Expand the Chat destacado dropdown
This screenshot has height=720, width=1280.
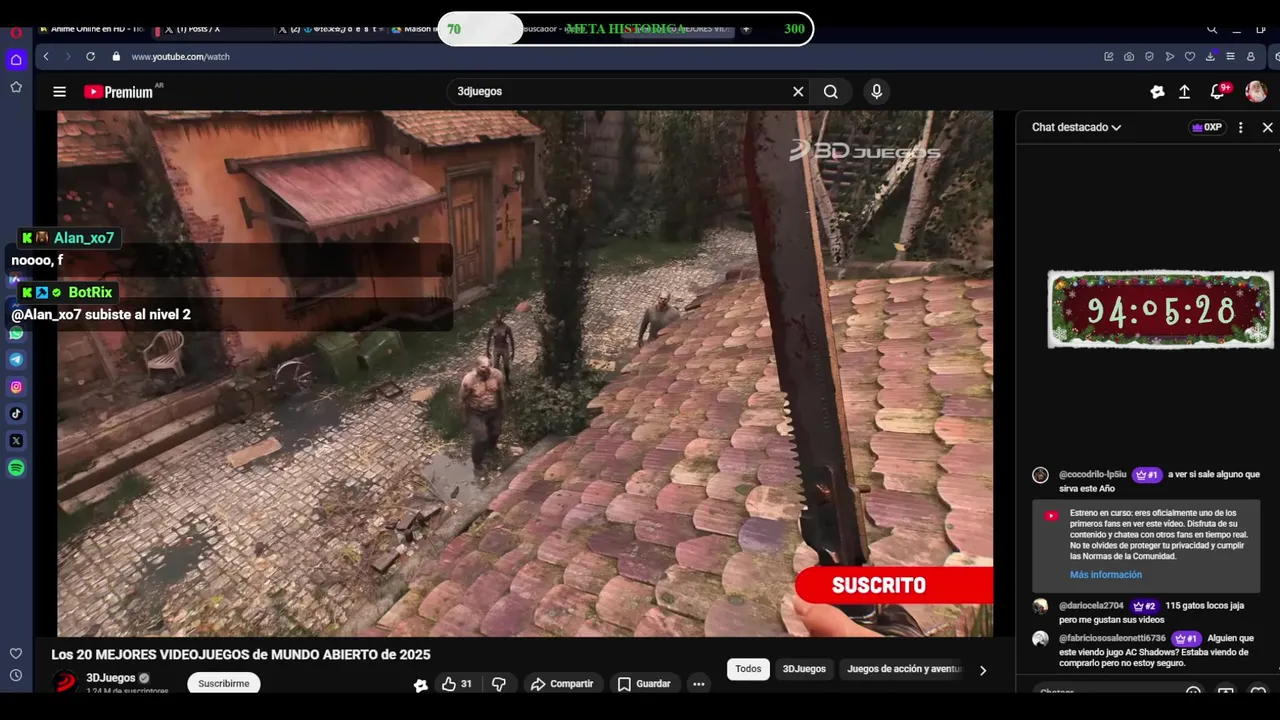[1076, 128]
